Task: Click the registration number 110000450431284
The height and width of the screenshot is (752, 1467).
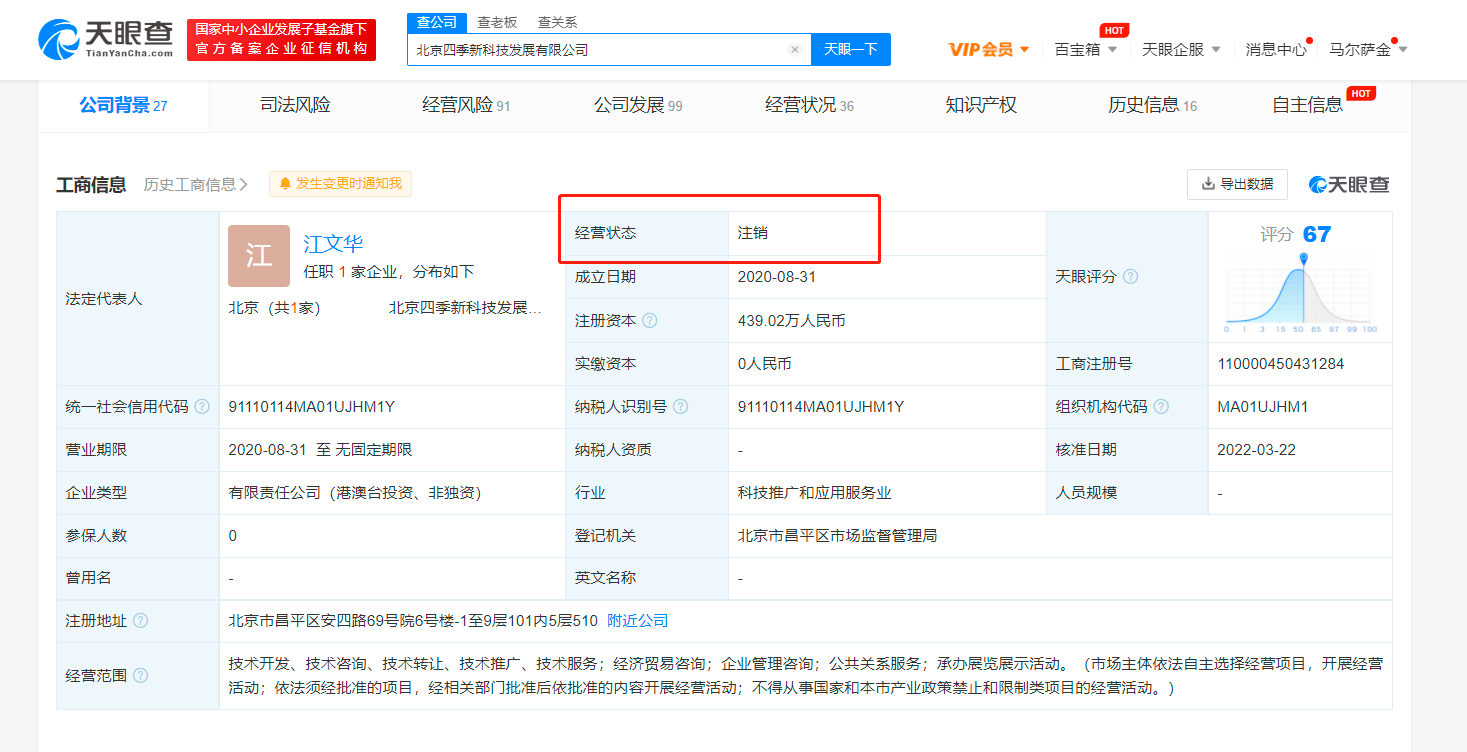Action: point(1281,364)
